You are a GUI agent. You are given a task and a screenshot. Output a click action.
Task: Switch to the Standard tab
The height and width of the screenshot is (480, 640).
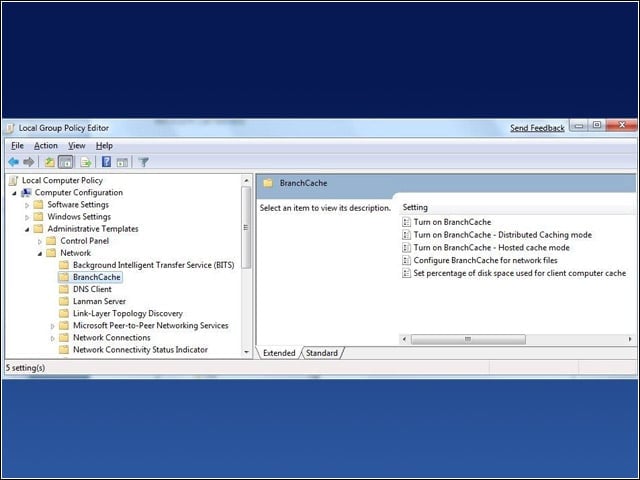[322, 353]
